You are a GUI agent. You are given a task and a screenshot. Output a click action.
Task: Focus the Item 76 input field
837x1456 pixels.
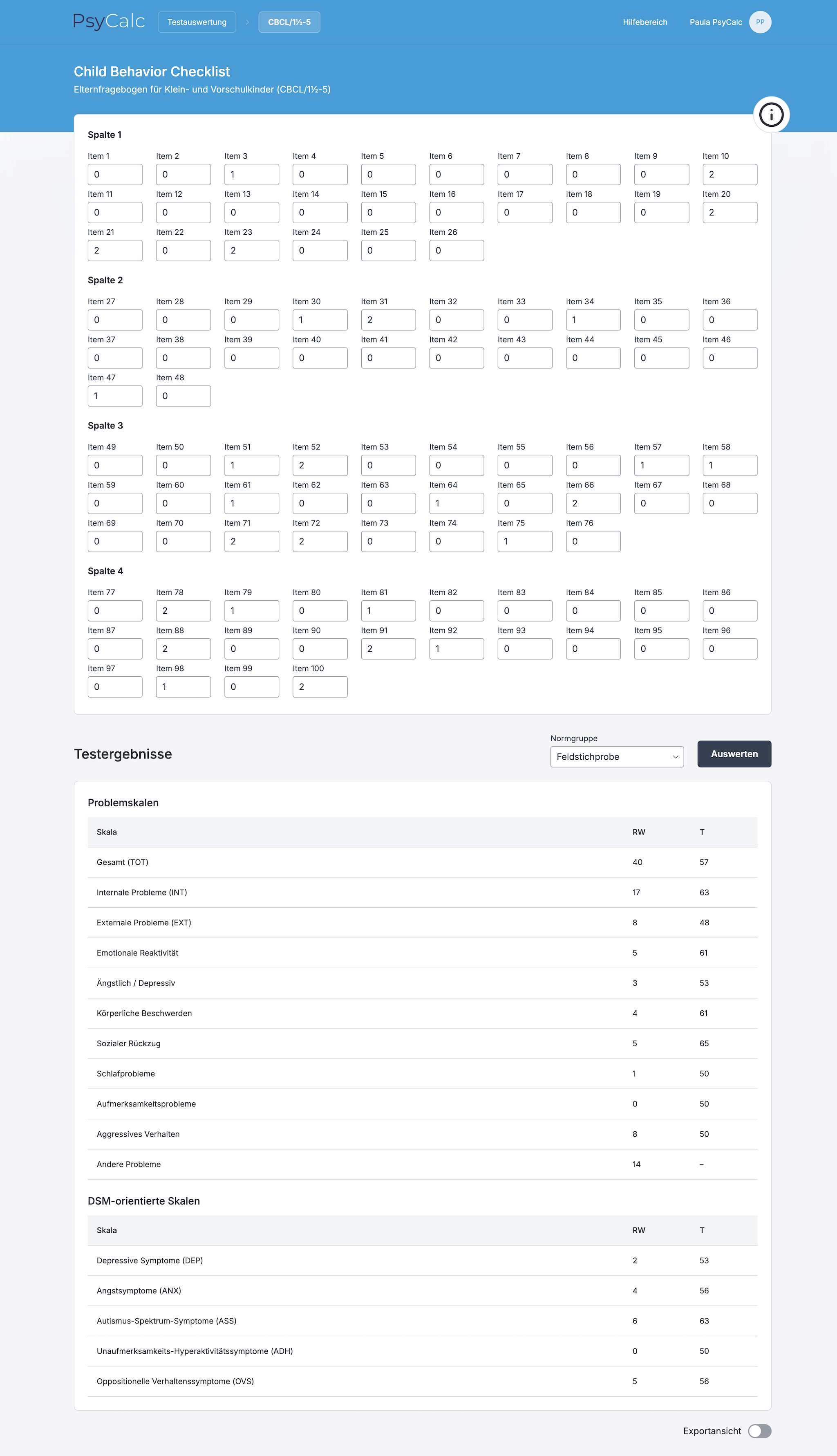(x=593, y=542)
